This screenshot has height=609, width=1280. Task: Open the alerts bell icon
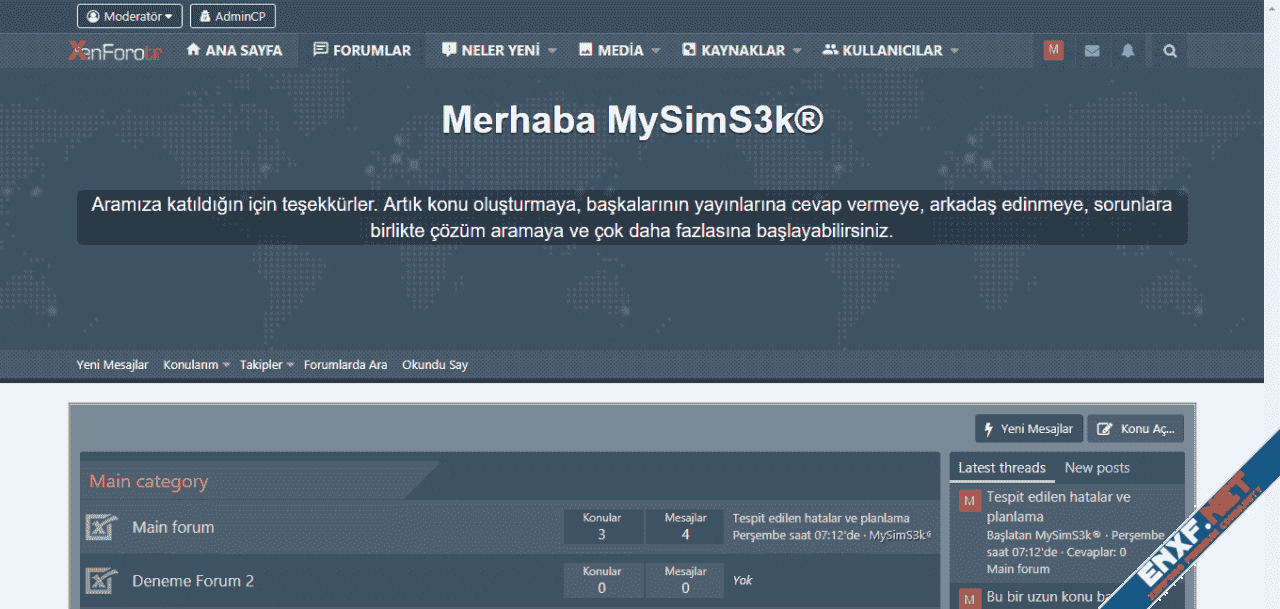click(1128, 51)
